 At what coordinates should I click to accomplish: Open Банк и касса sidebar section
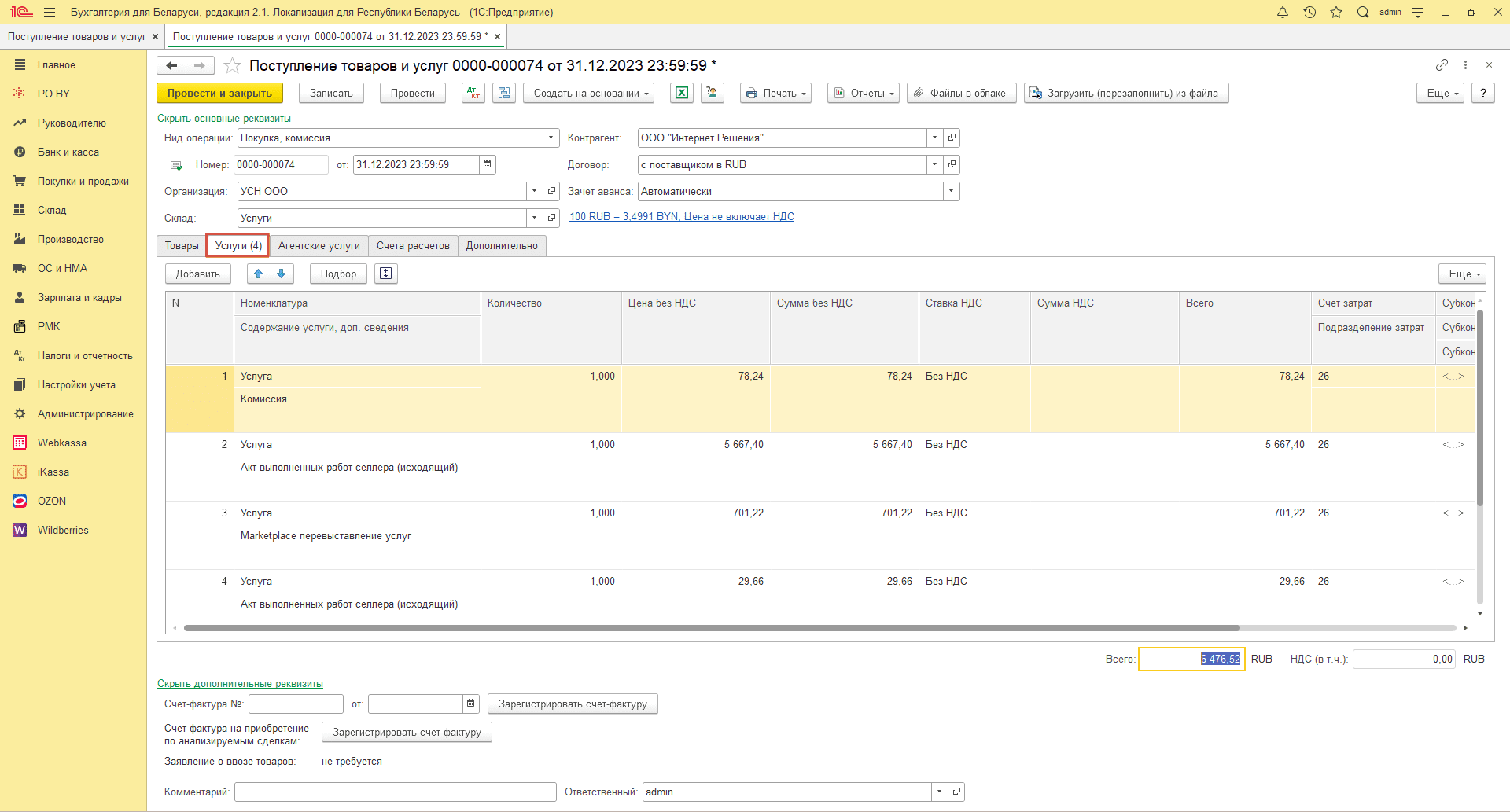68,152
